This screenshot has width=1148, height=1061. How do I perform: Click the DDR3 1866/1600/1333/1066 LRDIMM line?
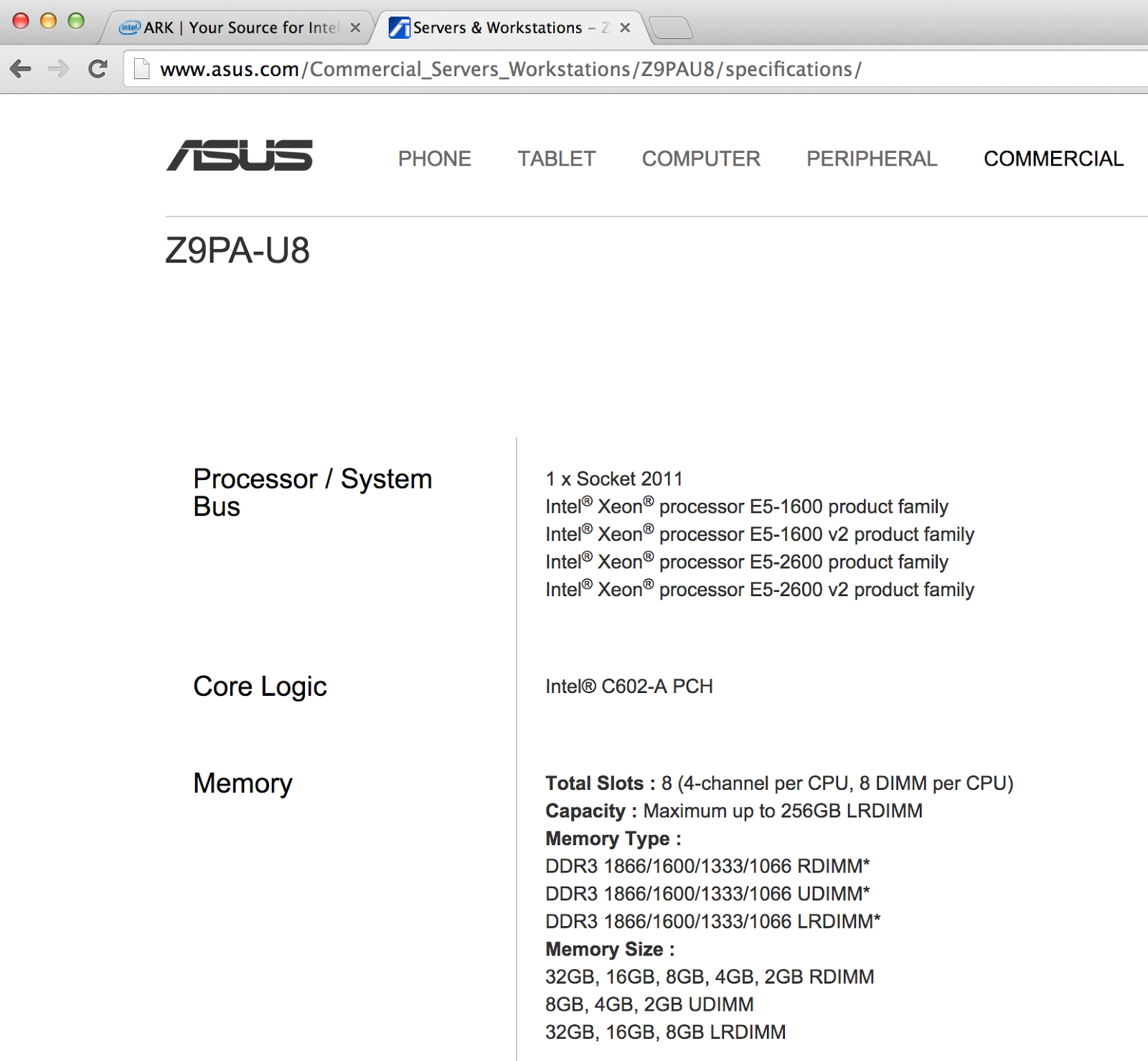coord(713,921)
